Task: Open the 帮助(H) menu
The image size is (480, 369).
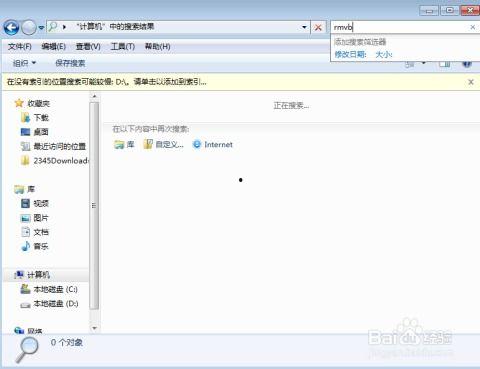Action: (x=157, y=47)
